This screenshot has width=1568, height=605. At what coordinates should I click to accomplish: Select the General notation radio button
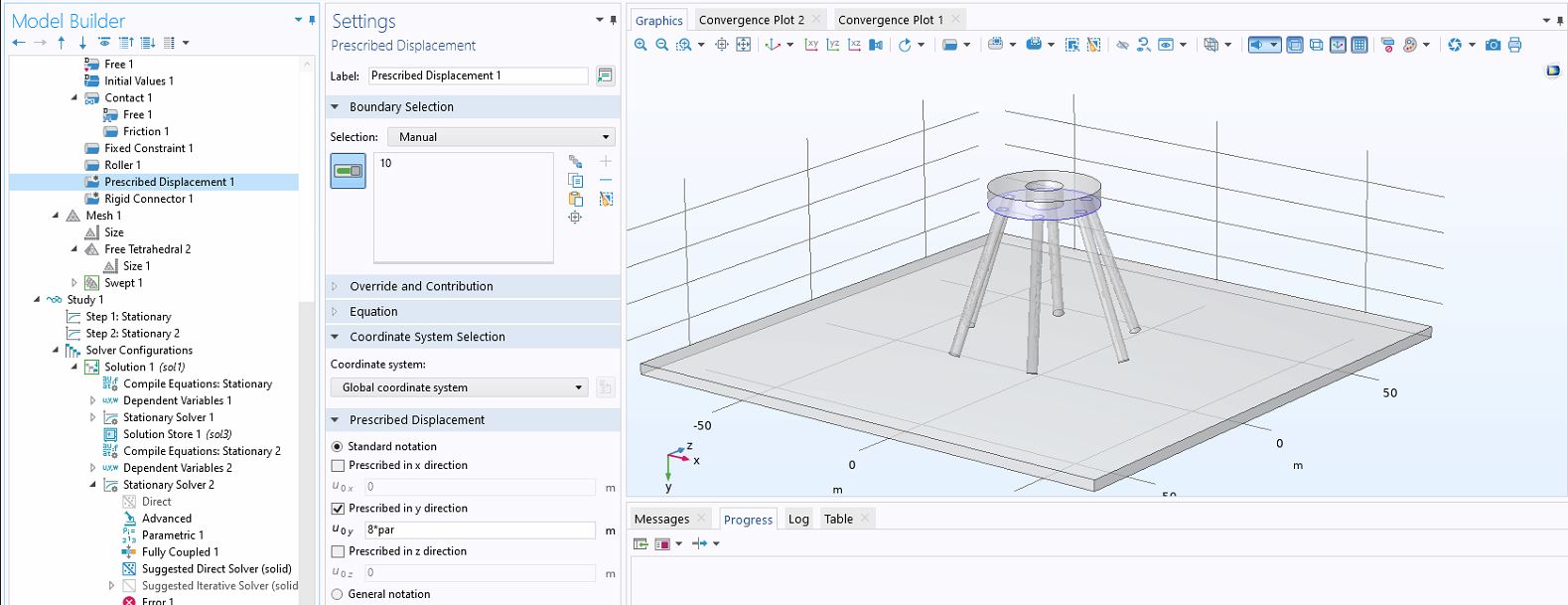tap(337, 594)
